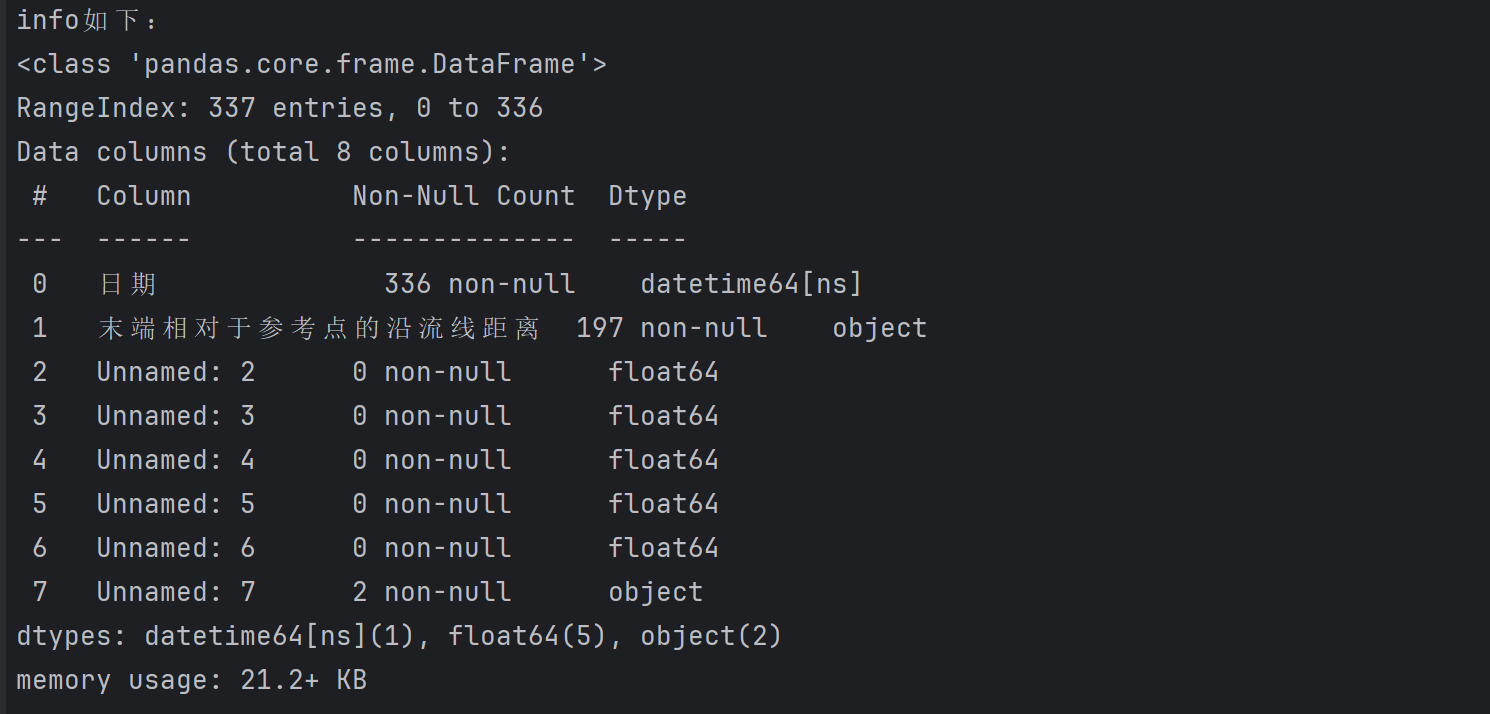Click the 'Unnamed: 6' column name
This screenshot has height=714, width=1490.
click(x=175, y=549)
